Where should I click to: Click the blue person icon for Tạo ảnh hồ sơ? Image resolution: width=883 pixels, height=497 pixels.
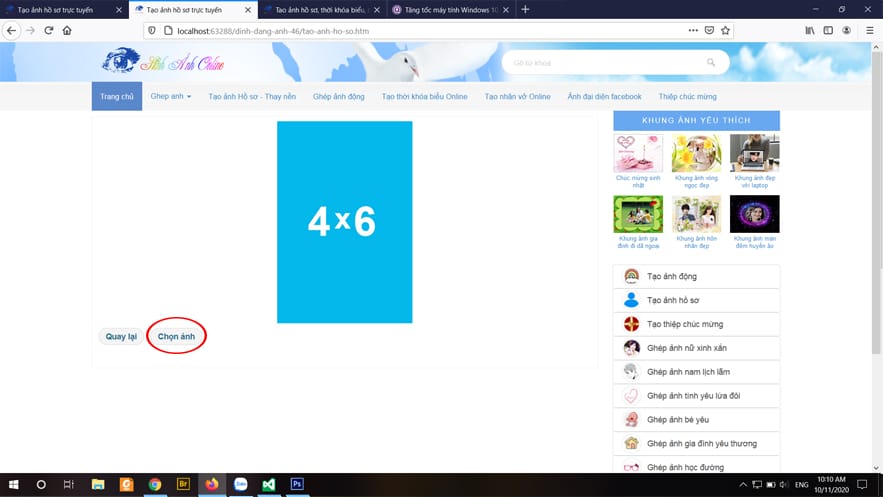click(631, 300)
